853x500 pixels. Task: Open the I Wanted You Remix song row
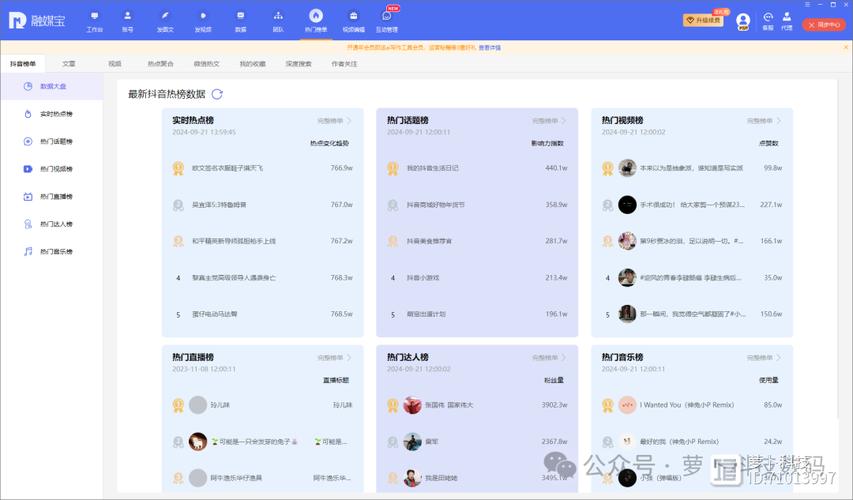click(x=692, y=405)
